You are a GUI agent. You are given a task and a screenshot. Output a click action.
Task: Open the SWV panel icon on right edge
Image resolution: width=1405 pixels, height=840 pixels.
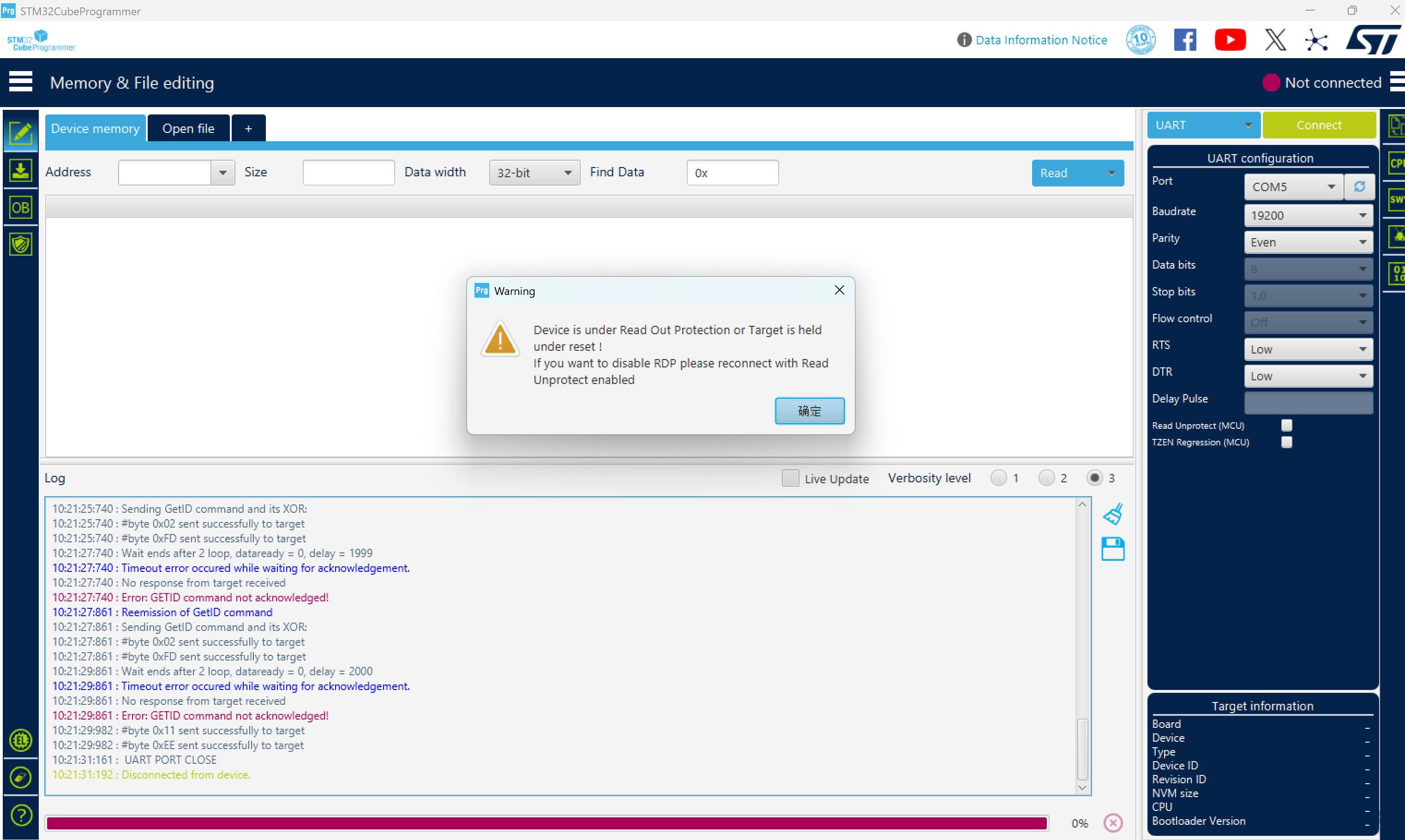(1397, 199)
